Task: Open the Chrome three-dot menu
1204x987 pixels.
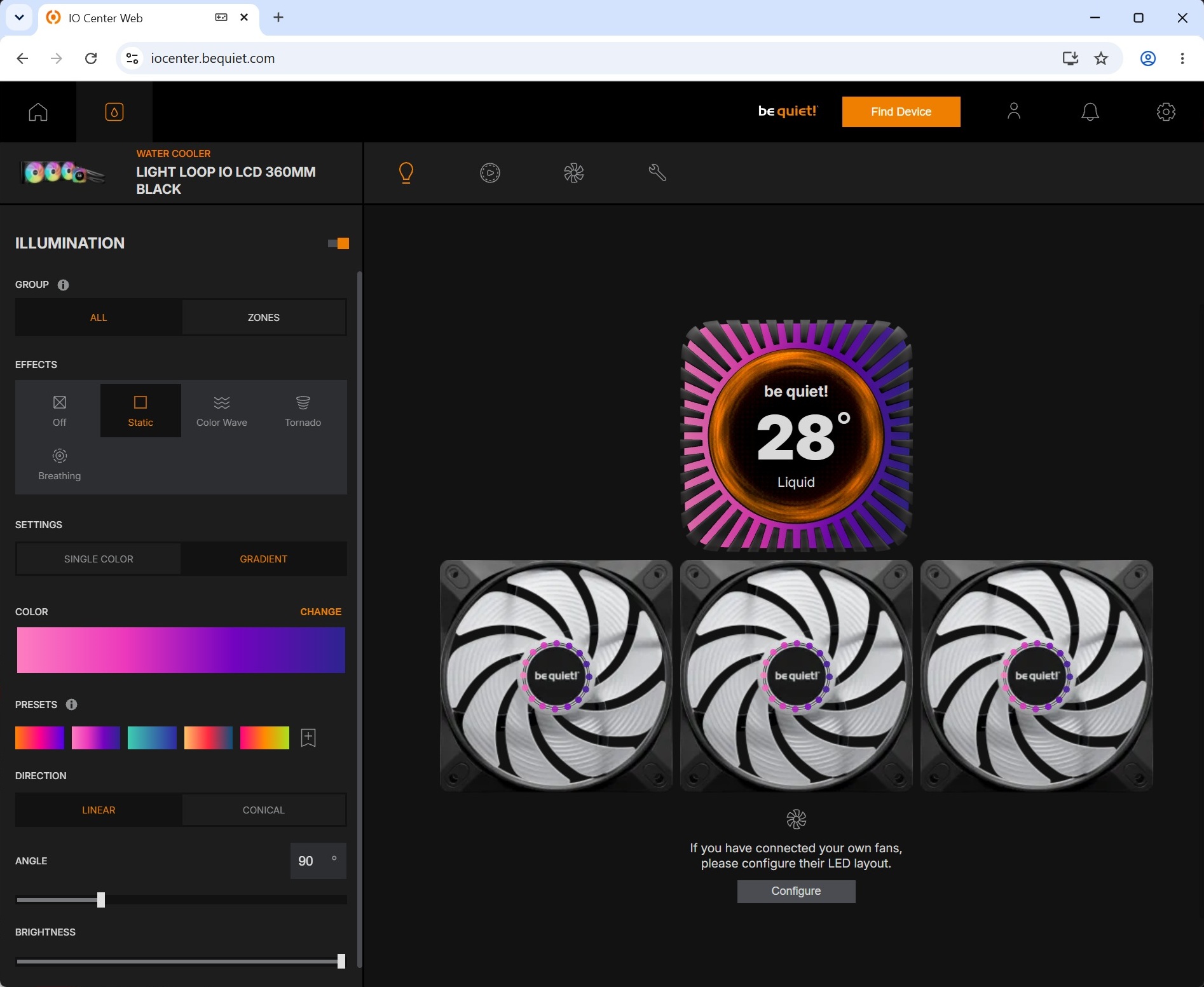Action: pos(1182,58)
